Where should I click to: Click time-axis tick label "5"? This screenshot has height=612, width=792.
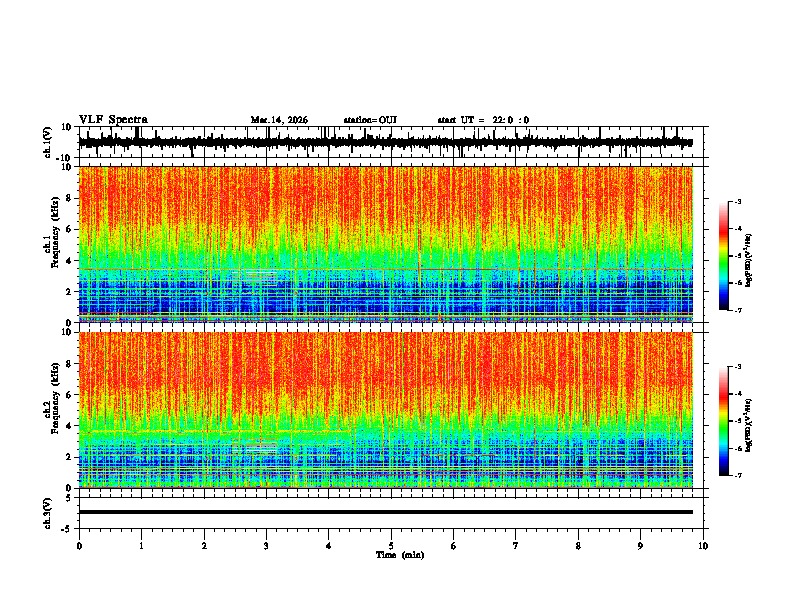391,546
